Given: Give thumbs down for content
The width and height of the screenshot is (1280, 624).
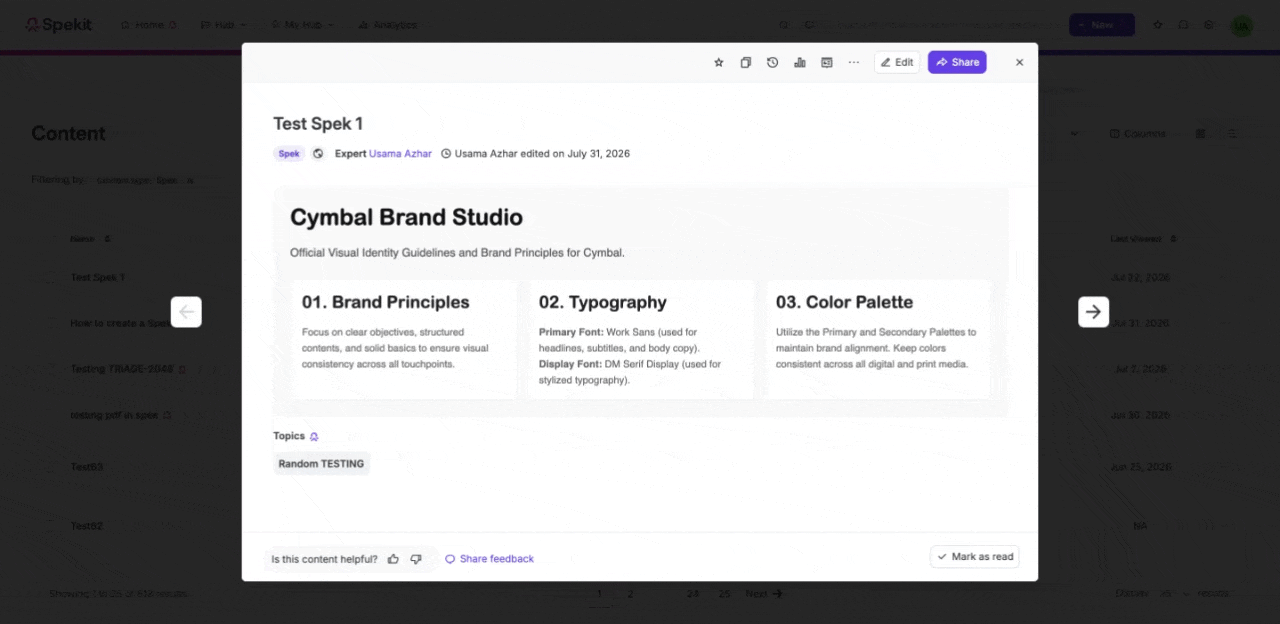Looking at the screenshot, I should 416,559.
